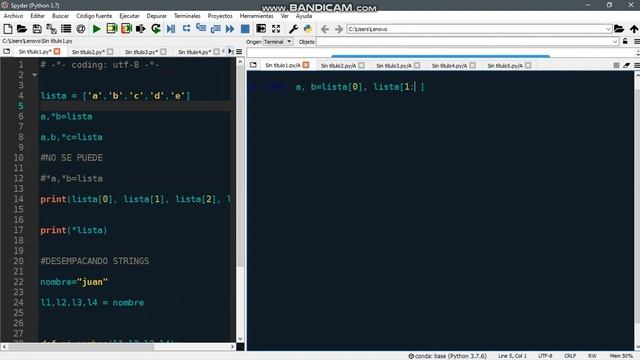640x360 pixels.
Task: Go back with the left arrow
Action: tap(325, 29)
